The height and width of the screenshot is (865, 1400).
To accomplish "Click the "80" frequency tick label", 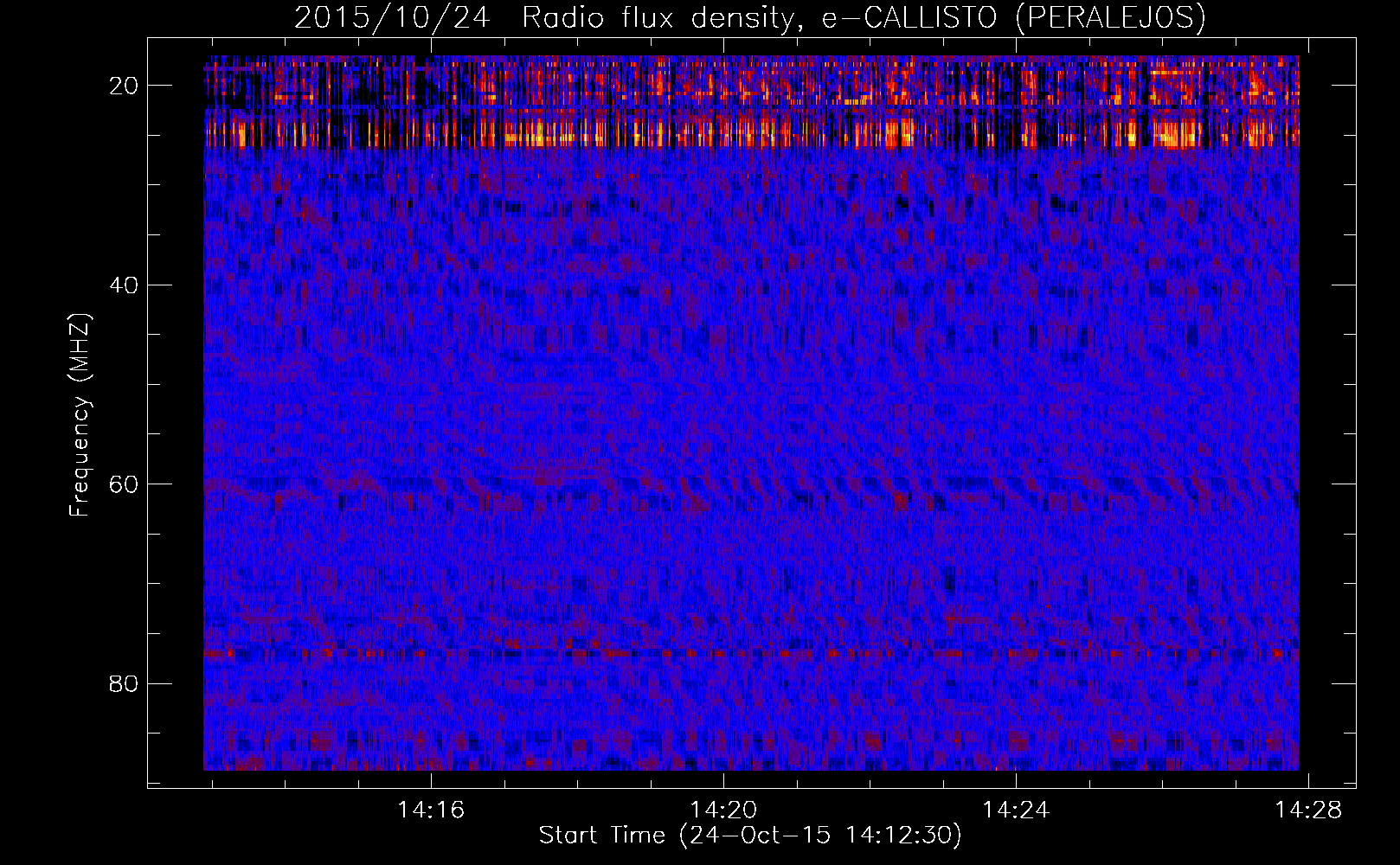I will pos(125,683).
